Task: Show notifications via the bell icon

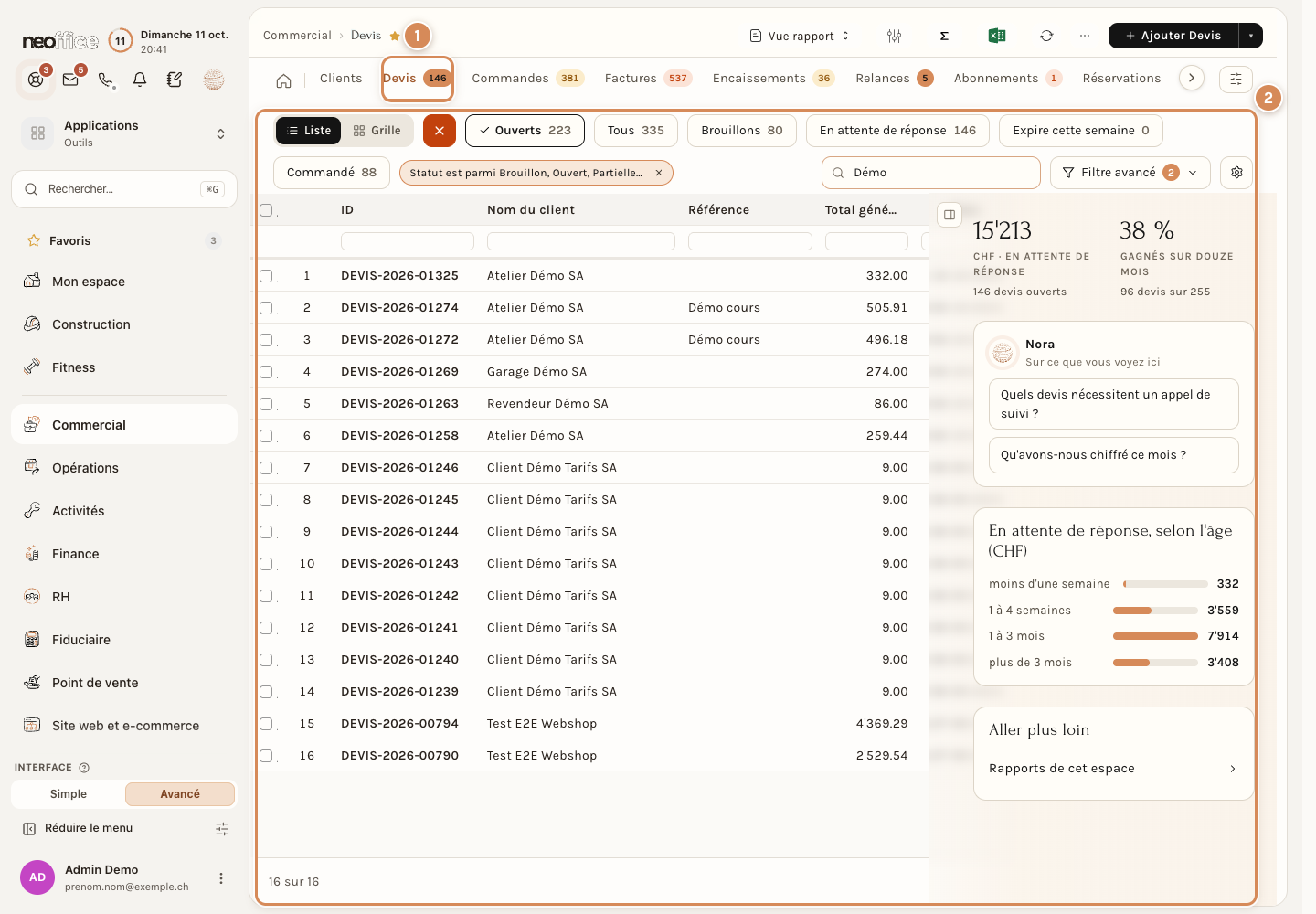Action: coord(140,80)
